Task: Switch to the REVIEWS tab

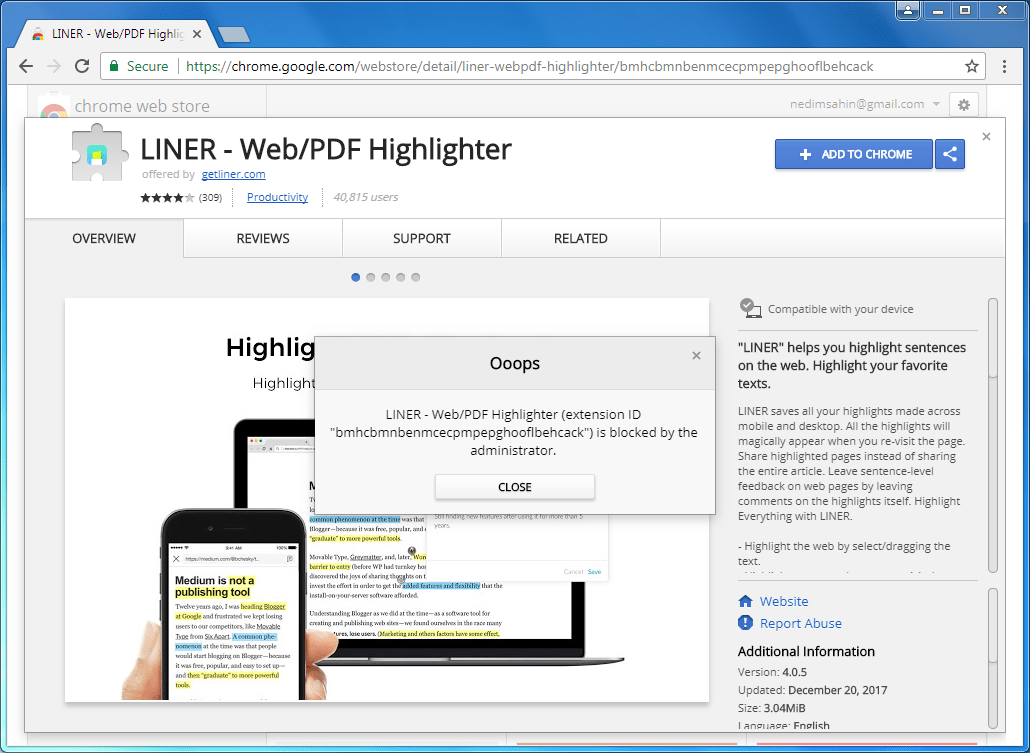Action: click(x=263, y=239)
